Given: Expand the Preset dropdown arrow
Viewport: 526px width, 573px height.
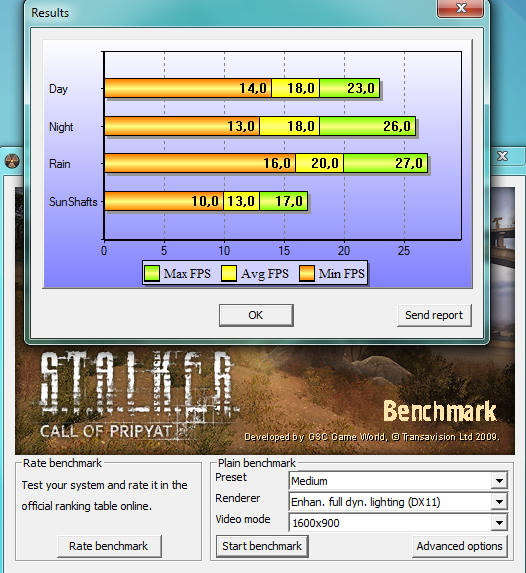Looking at the screenshot, I should (x=499, y=481).
